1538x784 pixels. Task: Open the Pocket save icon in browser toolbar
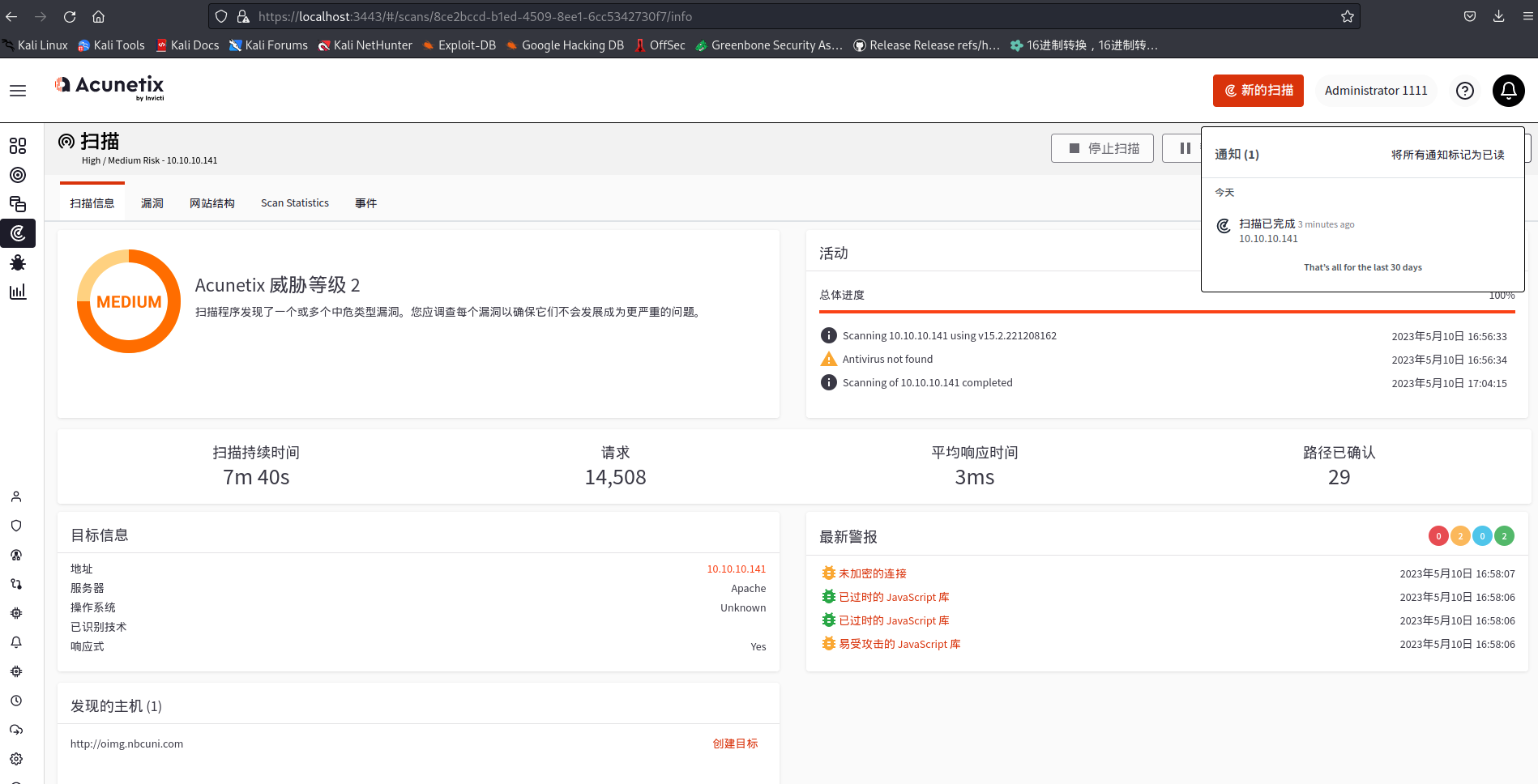pos(1469,16)
